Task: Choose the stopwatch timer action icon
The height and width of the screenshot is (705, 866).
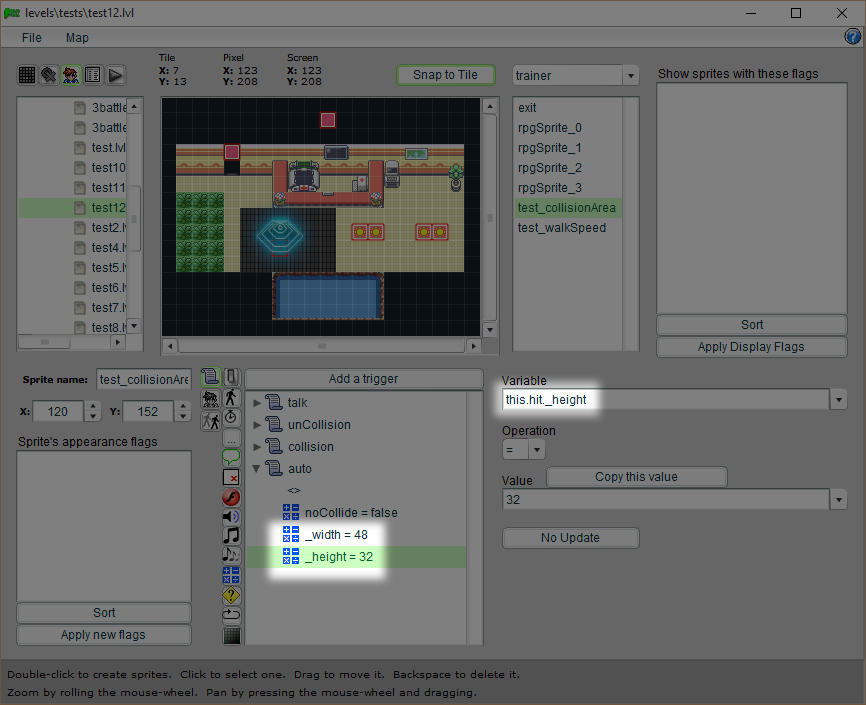Action: 231,416
